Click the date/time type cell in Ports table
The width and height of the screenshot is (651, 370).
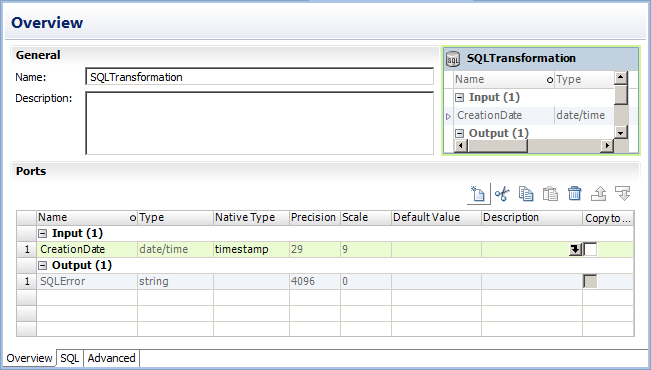click(x=176, y=249)
